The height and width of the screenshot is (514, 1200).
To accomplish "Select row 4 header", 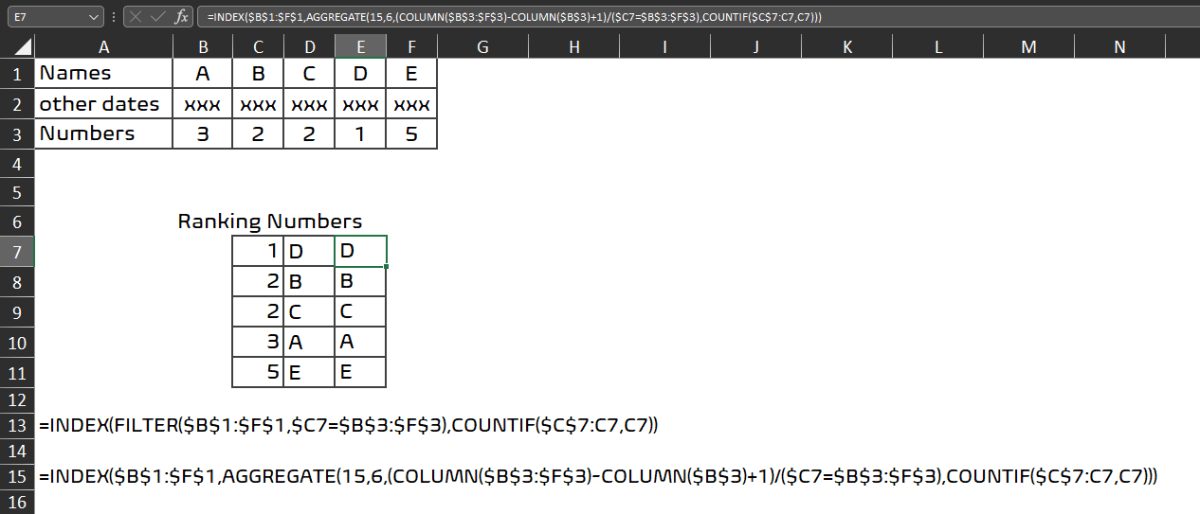I will click(17, 162).
